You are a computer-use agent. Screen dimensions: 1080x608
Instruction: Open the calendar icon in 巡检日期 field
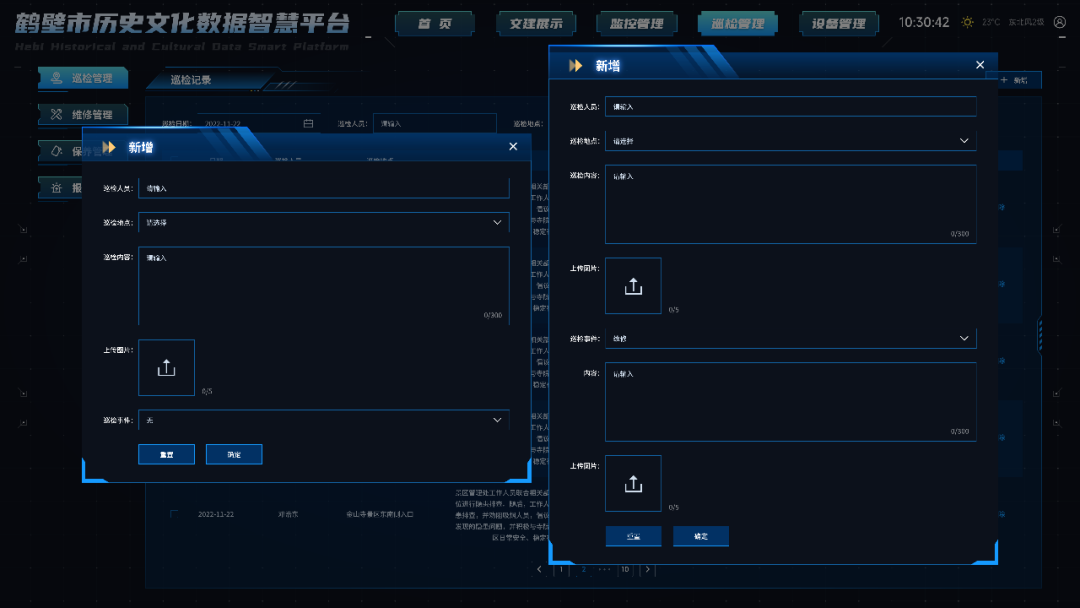tap(308, 123)
